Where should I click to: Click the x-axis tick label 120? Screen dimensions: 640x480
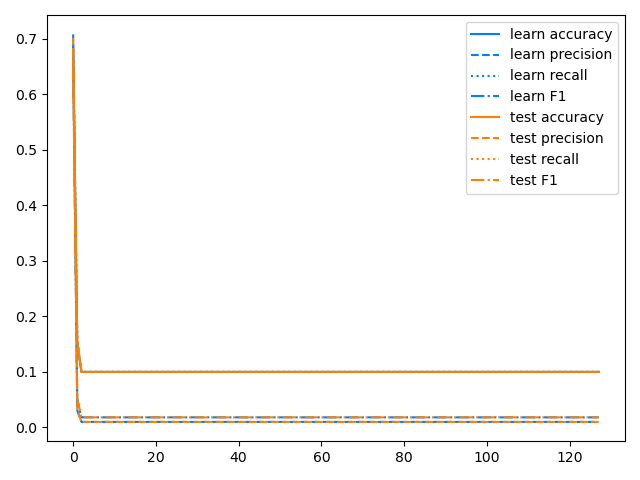click(x=570, y=457)
